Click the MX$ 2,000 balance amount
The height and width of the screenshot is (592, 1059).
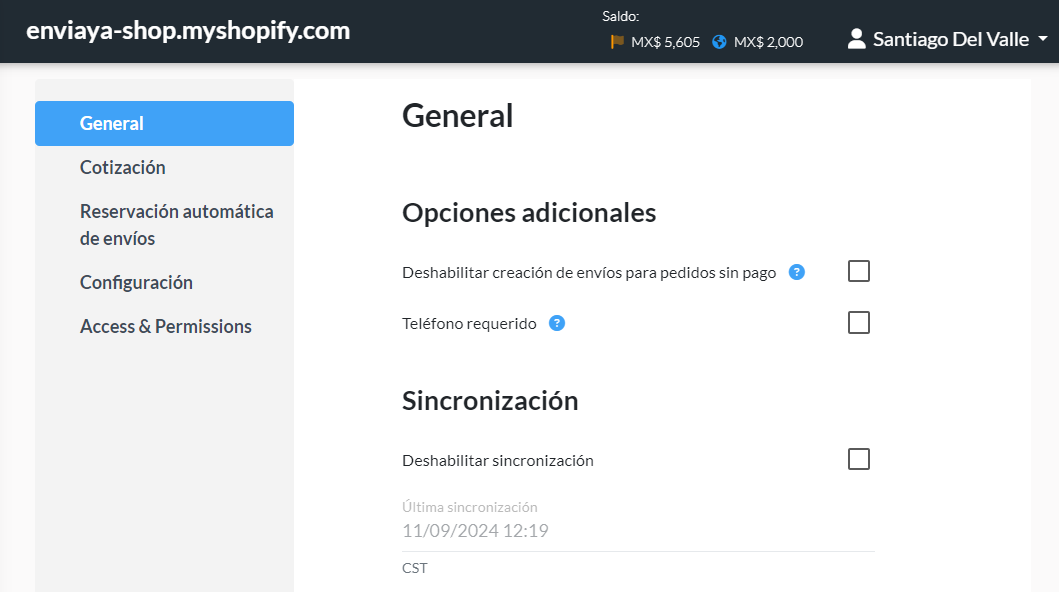(x=768, y=42)
